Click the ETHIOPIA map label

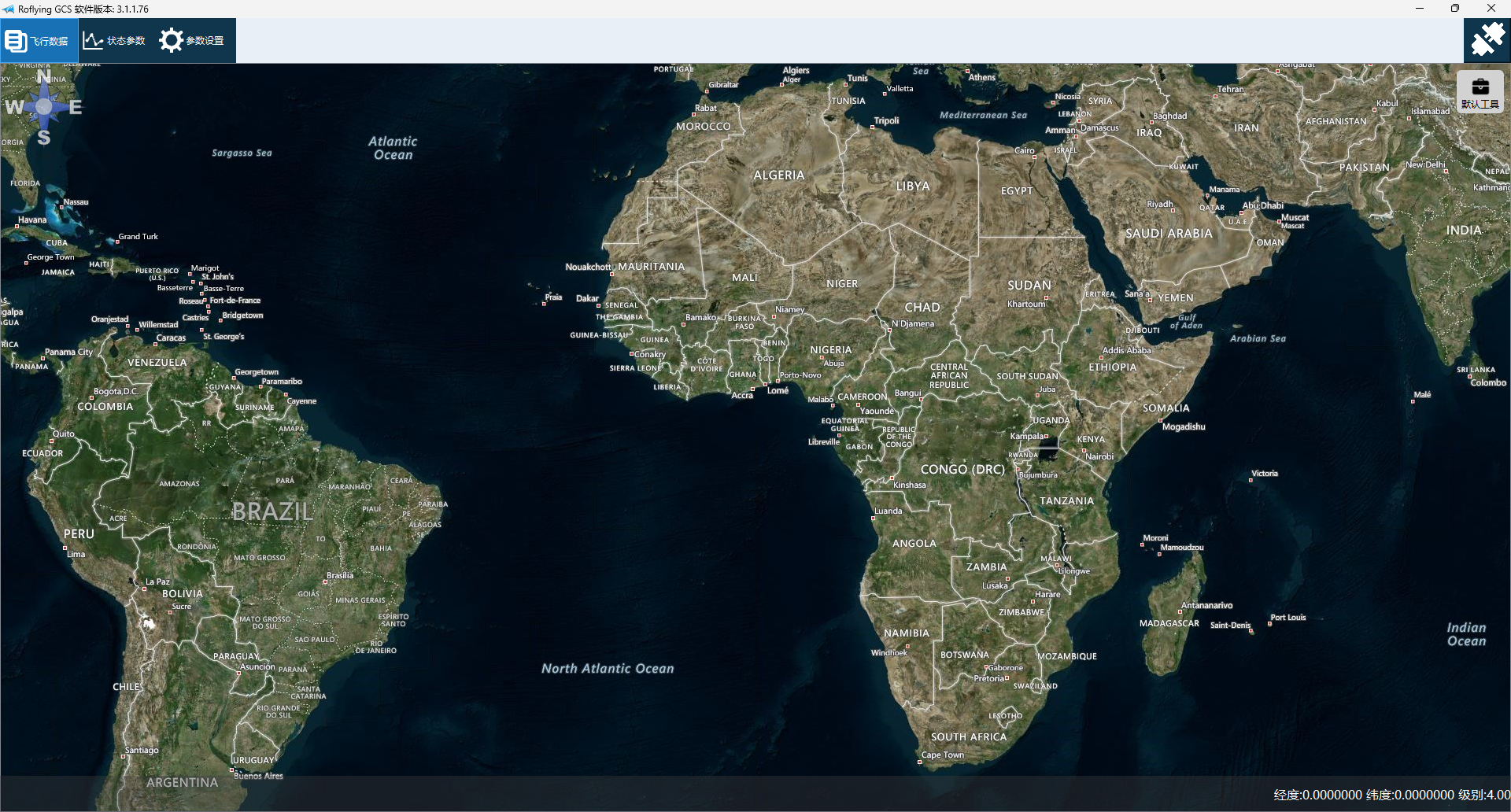(1113, 367)
